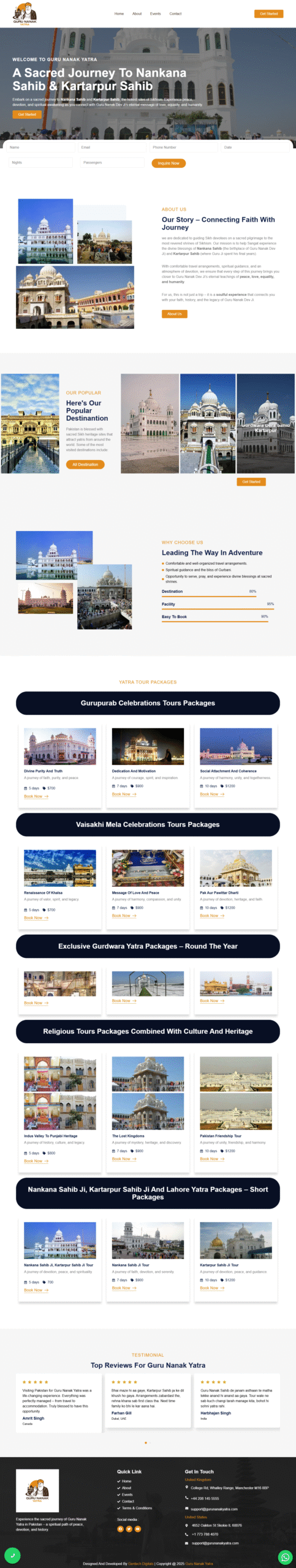Focus the Phone Number input field
This screenshot has width=296, height=1568.
[x=182, y=148]
